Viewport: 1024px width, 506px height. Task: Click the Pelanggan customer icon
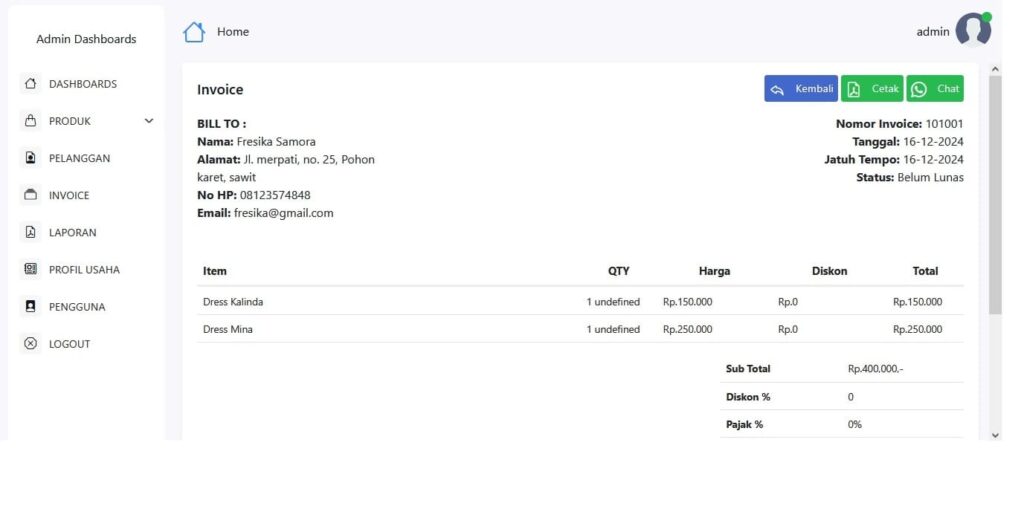click(x=30, y=158)
